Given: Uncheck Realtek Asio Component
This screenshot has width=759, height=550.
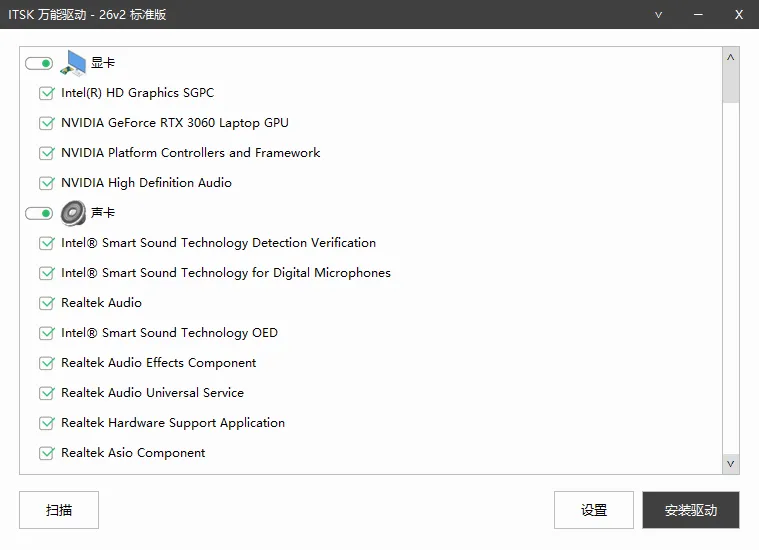Looking at the screenshot, I should 46,453.
